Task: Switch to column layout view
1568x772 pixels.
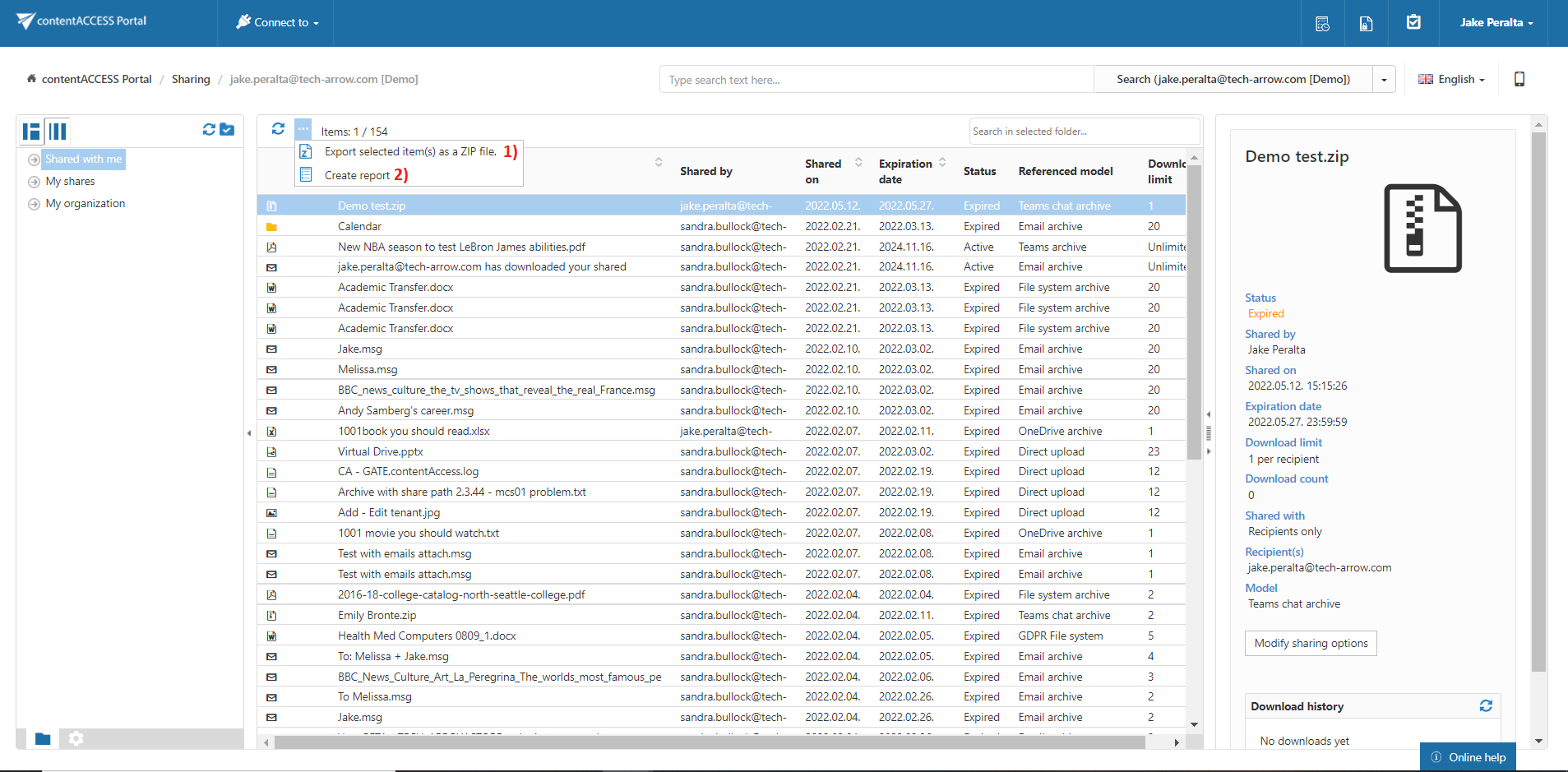Action: pos(58,131)
